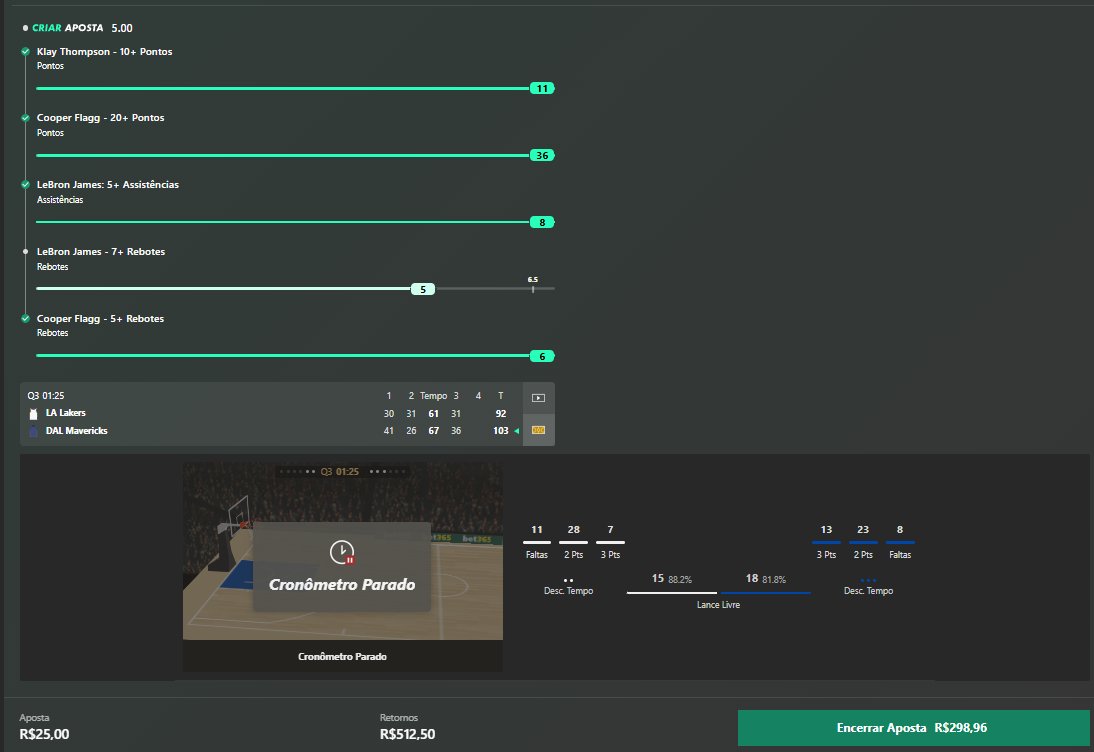Click the CRIAR APOSTA 5.00 header
The height and width of the screenshot is (752, 1094).
click(82, 28)
